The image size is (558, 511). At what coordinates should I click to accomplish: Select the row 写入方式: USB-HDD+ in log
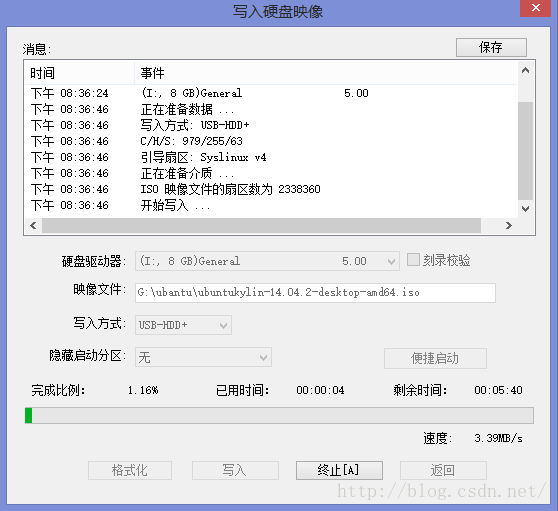(271, 125)
